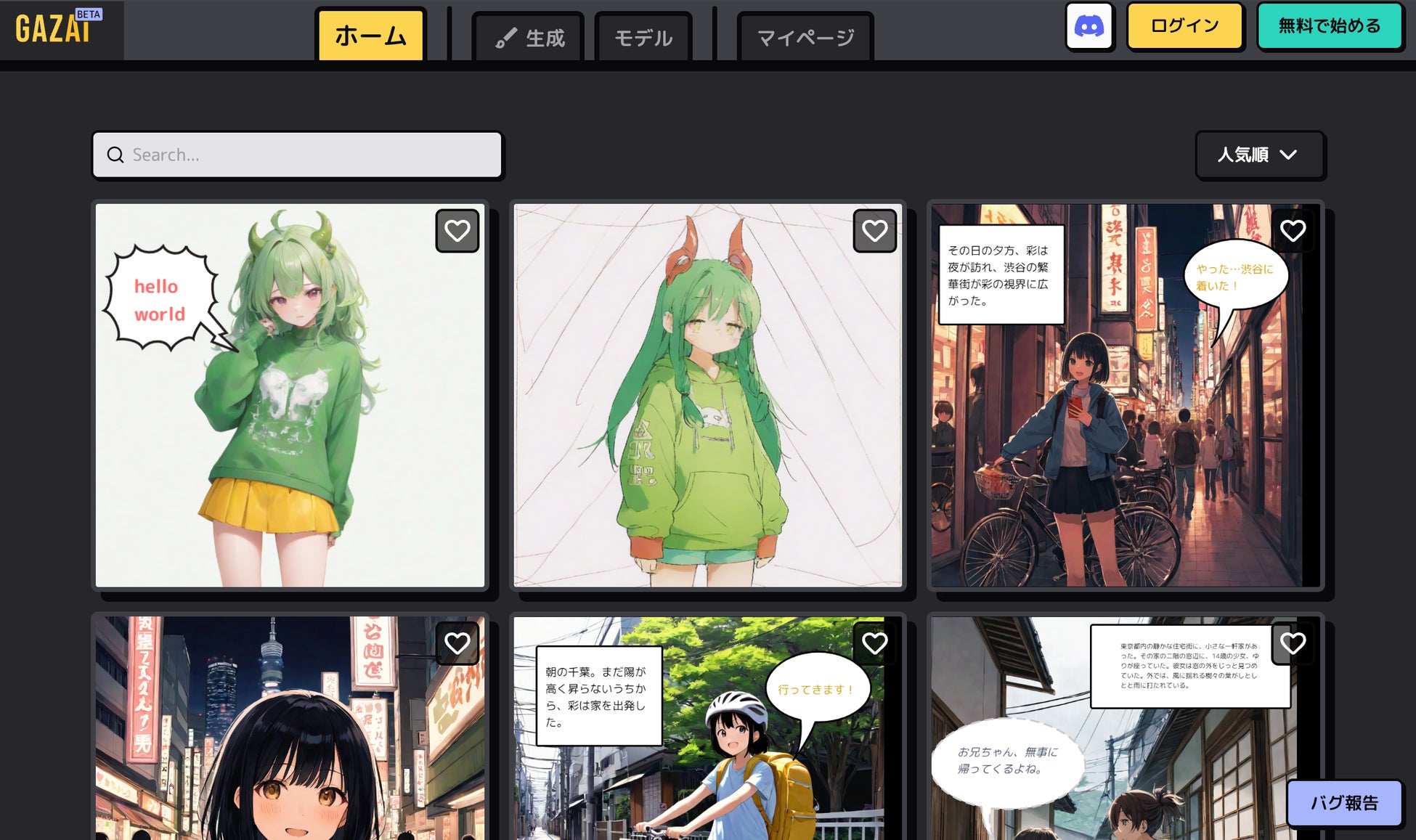Click the ログイン button
Viewport: 1416px width, 840px height.
click(x=1184, y=26)
